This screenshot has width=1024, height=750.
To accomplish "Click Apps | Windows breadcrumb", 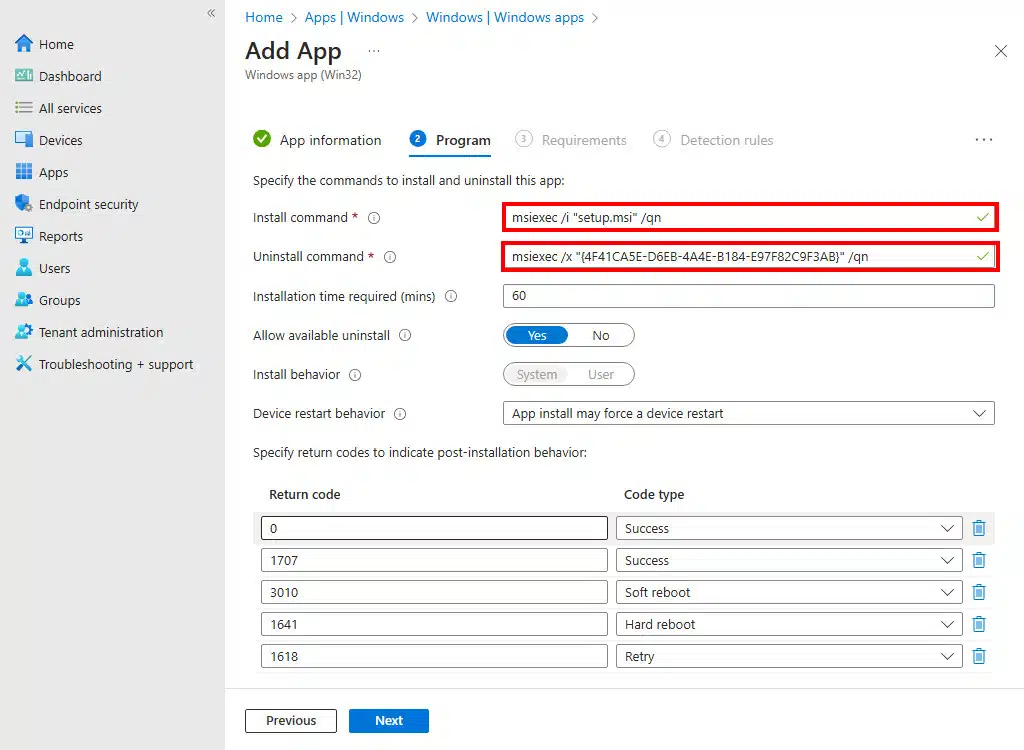I will pyautogui.click(x=354, y=18).
